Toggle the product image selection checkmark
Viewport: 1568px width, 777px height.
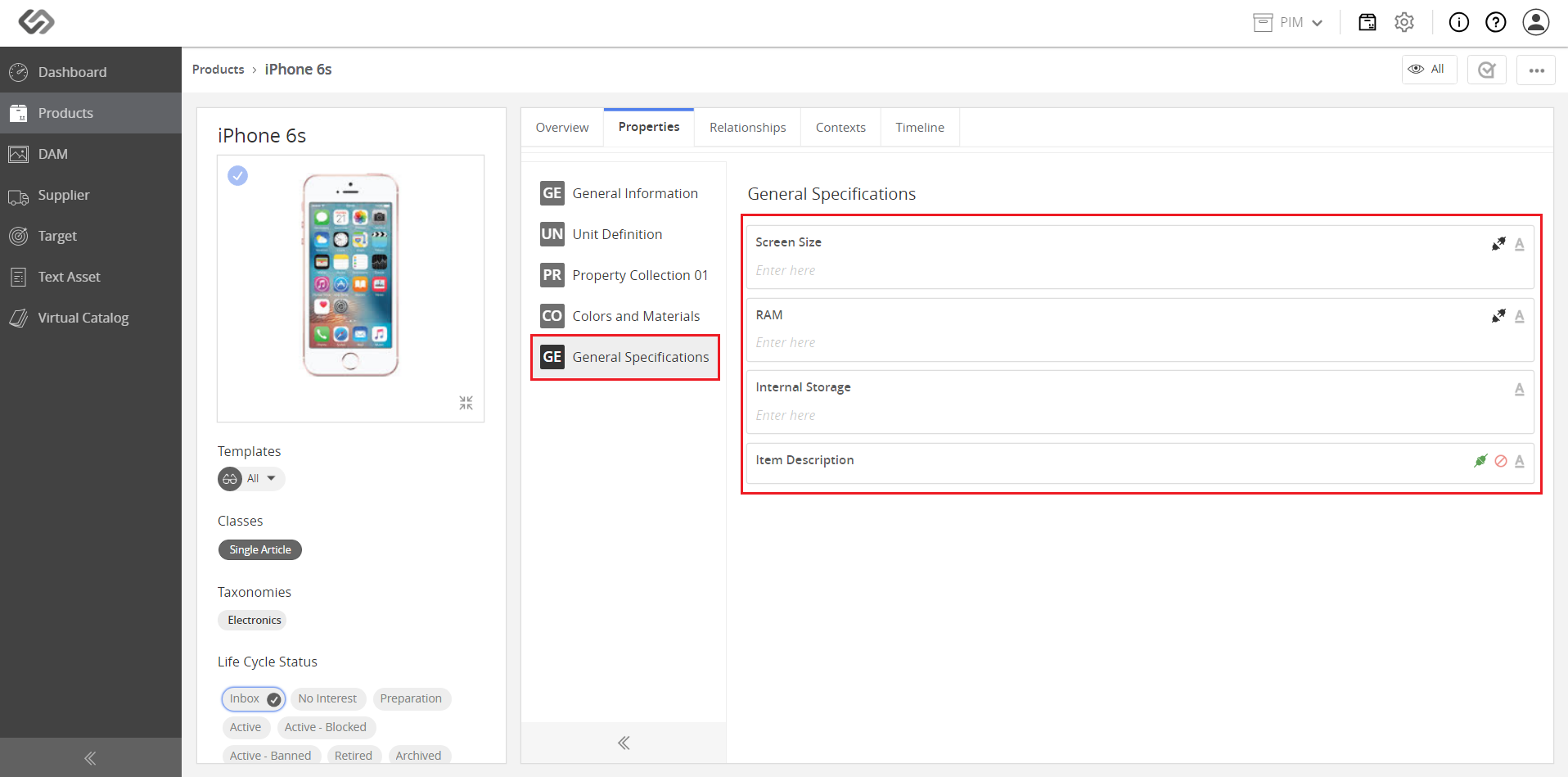coord(238,175)
